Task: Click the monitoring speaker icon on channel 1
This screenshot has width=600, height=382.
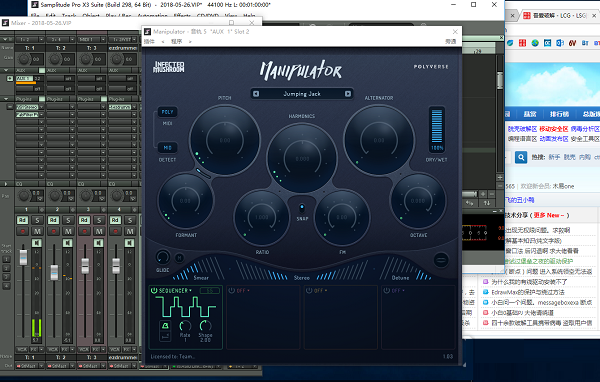Action: click(37, 243)
